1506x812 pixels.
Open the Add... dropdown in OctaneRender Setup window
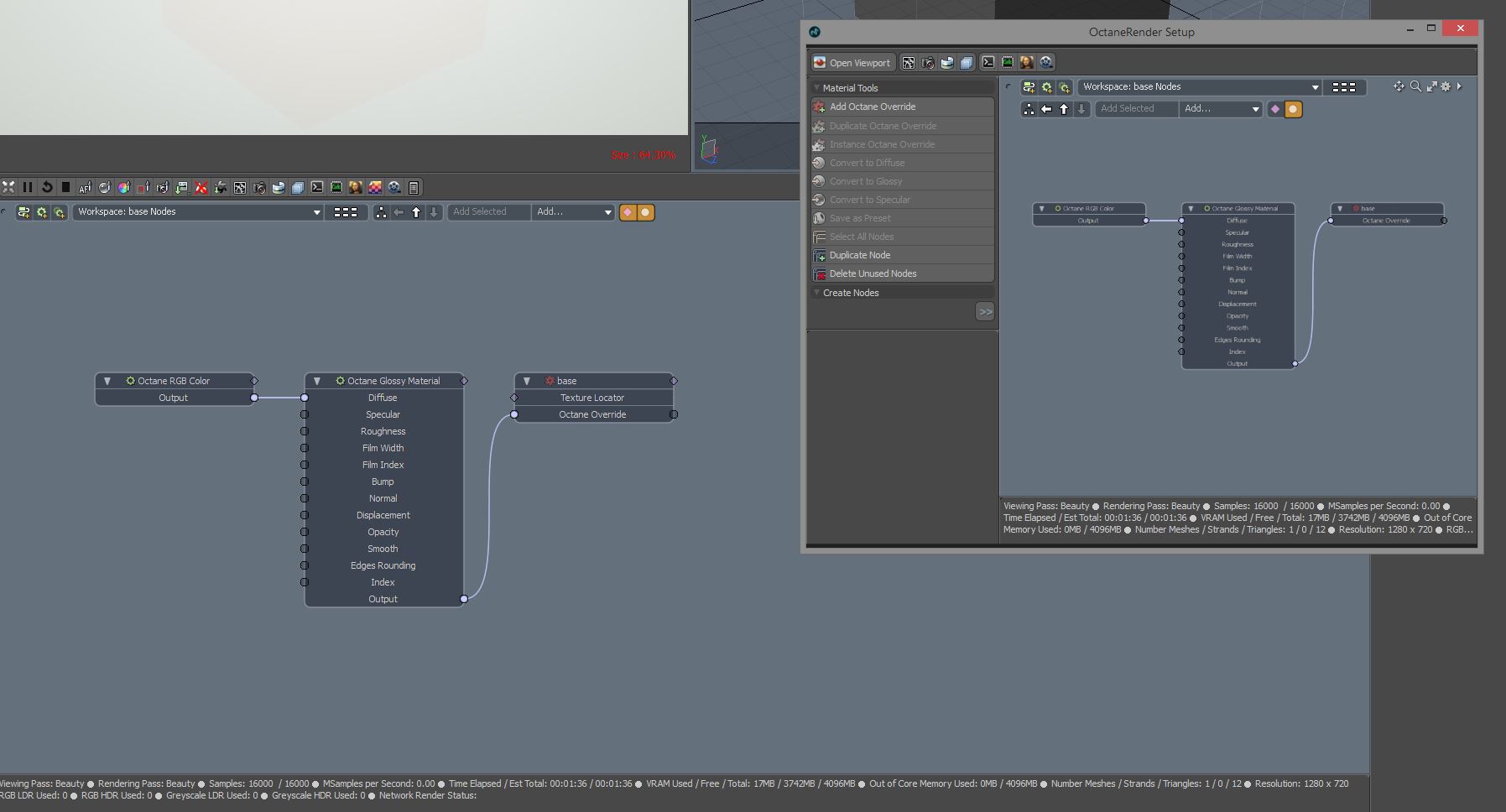(1221, 109)
